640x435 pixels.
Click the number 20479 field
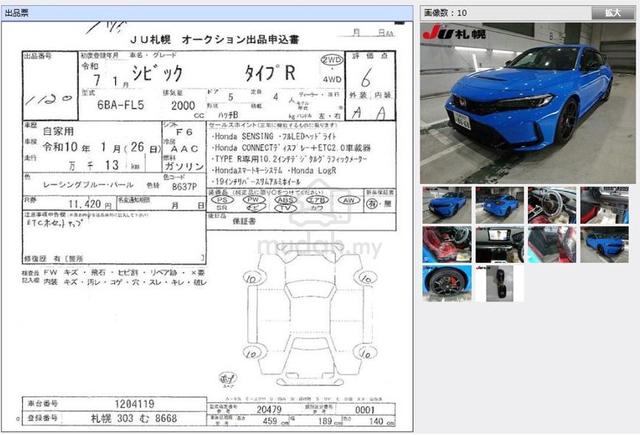269,409
